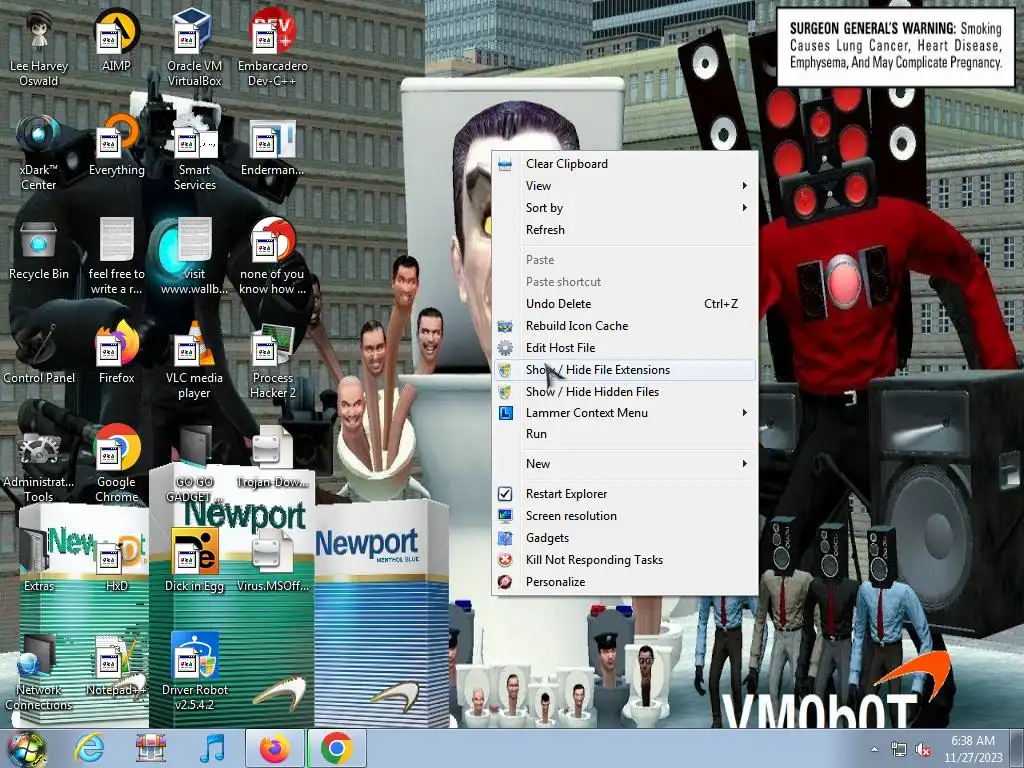The width and height of the screenshot is (1024, 768).
Task: Open the muted volume tray icon
Action: (923, 750)
